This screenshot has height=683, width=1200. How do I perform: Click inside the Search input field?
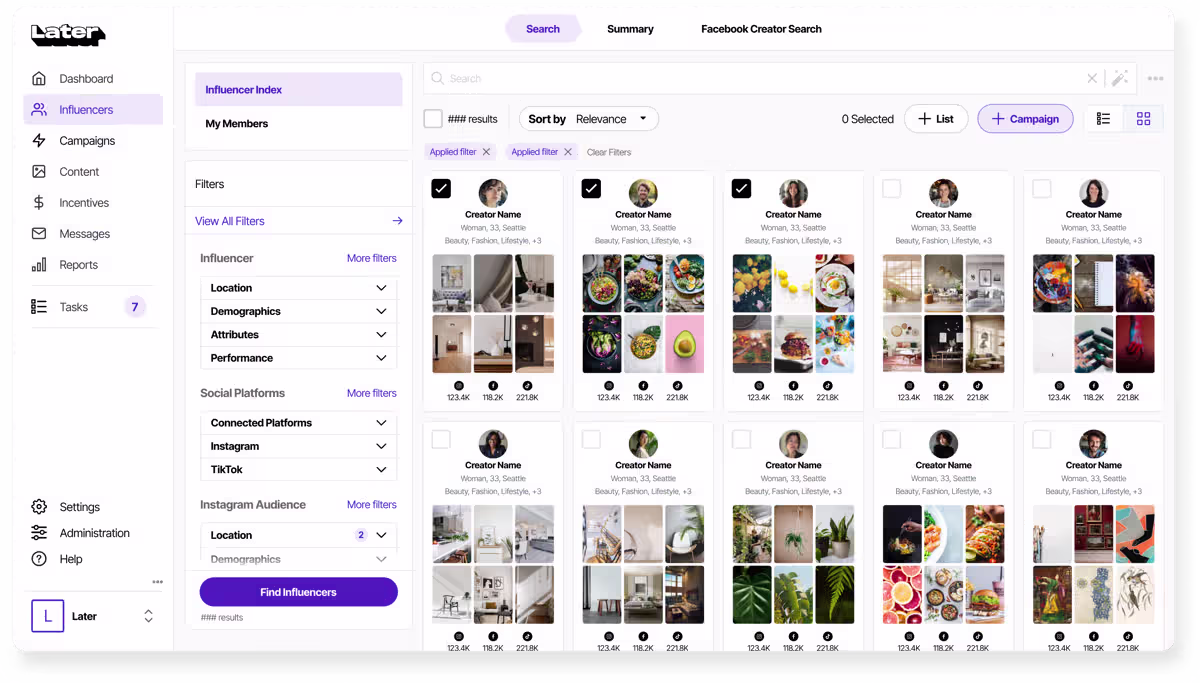coord(760,78)
